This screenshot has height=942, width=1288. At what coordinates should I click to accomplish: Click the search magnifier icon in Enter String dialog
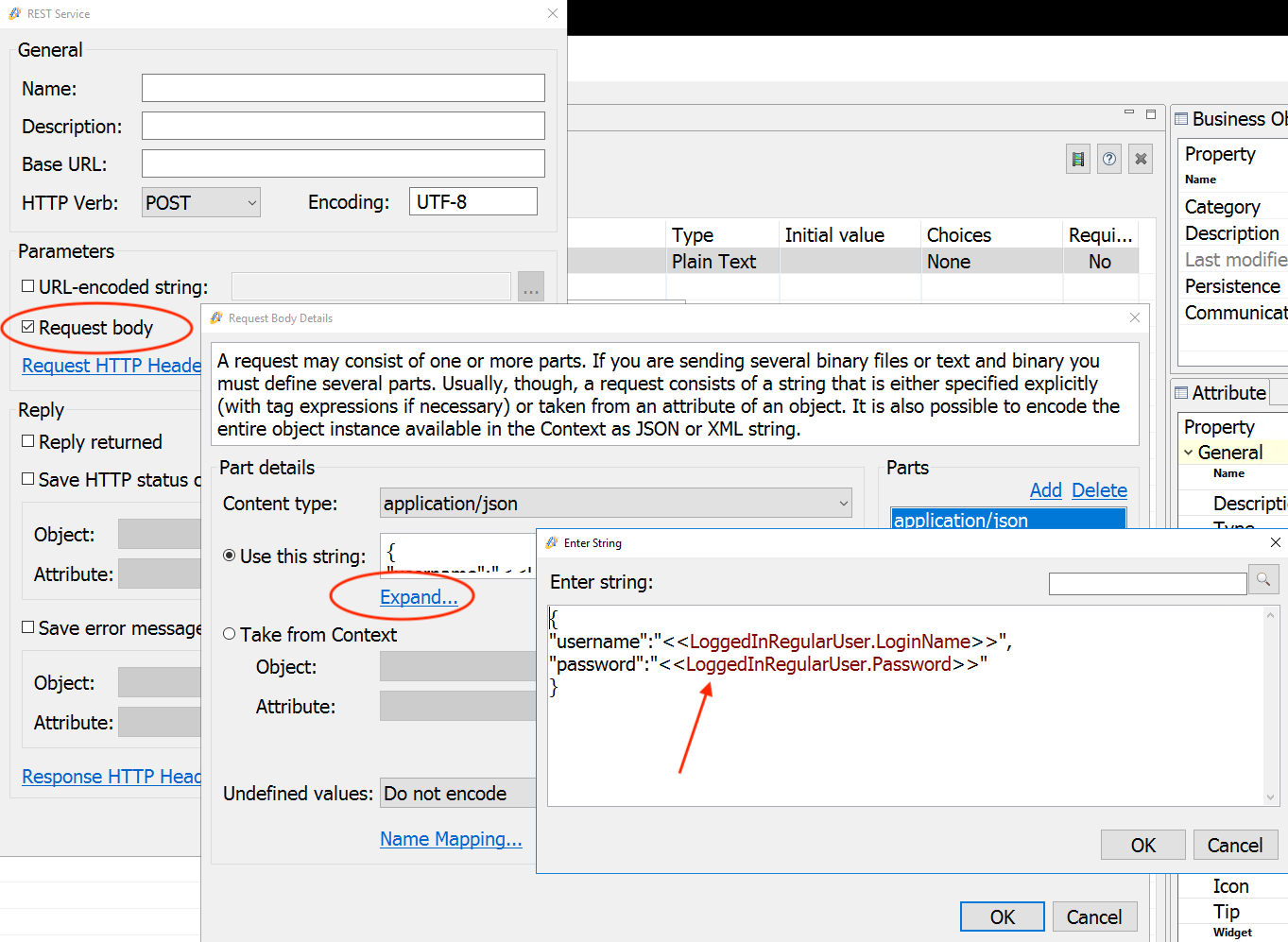click(x=1263, y=580)
